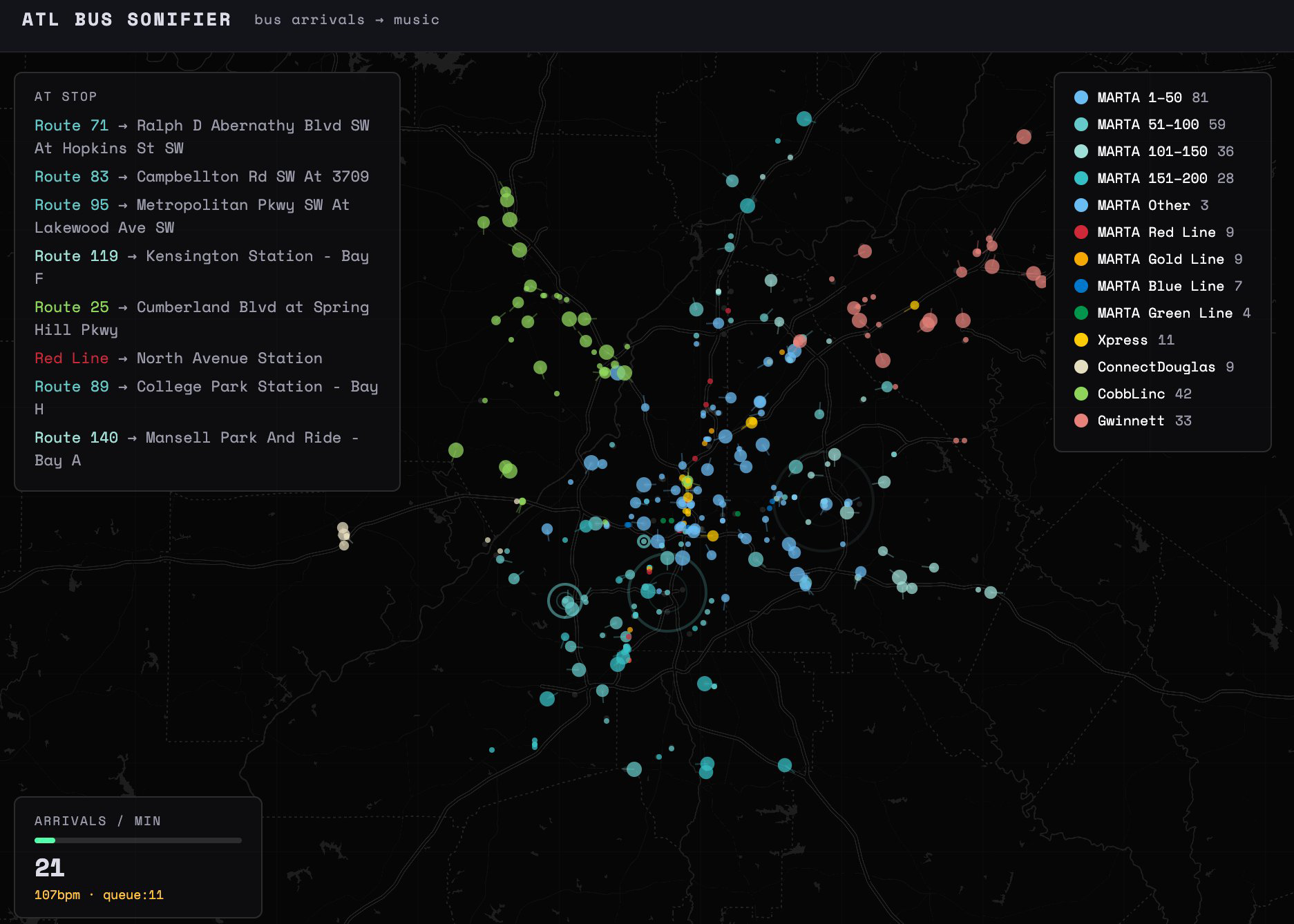The height and width of the screenshot is (924, 1294).
Task: Click the CobbLinc count '42'
Action: click(x=1183, y=394)
